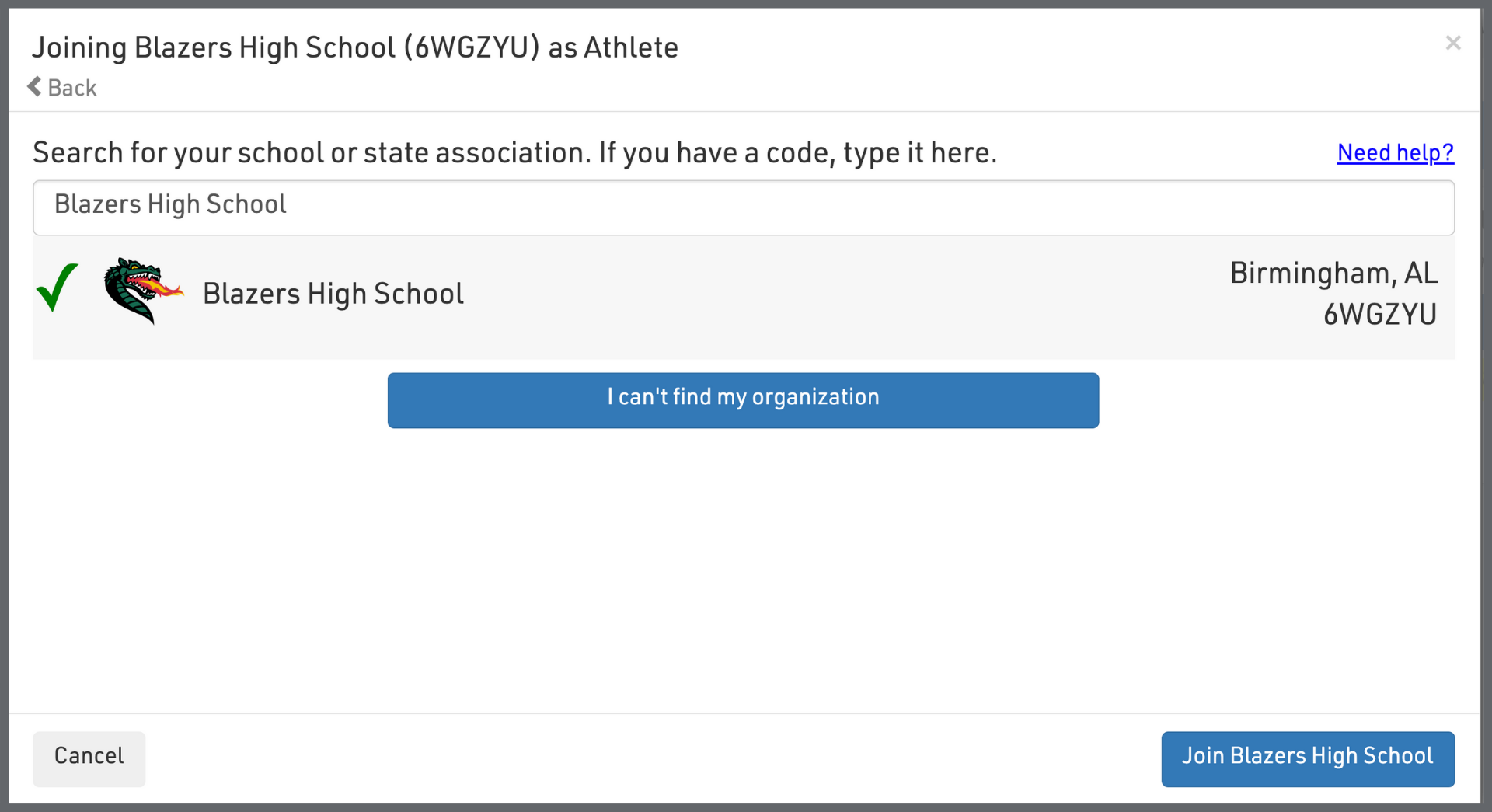The image size is (1492, 812).
Task: Click blank area below the organization button
Action: pyautogui.click(x=743, y=567)
